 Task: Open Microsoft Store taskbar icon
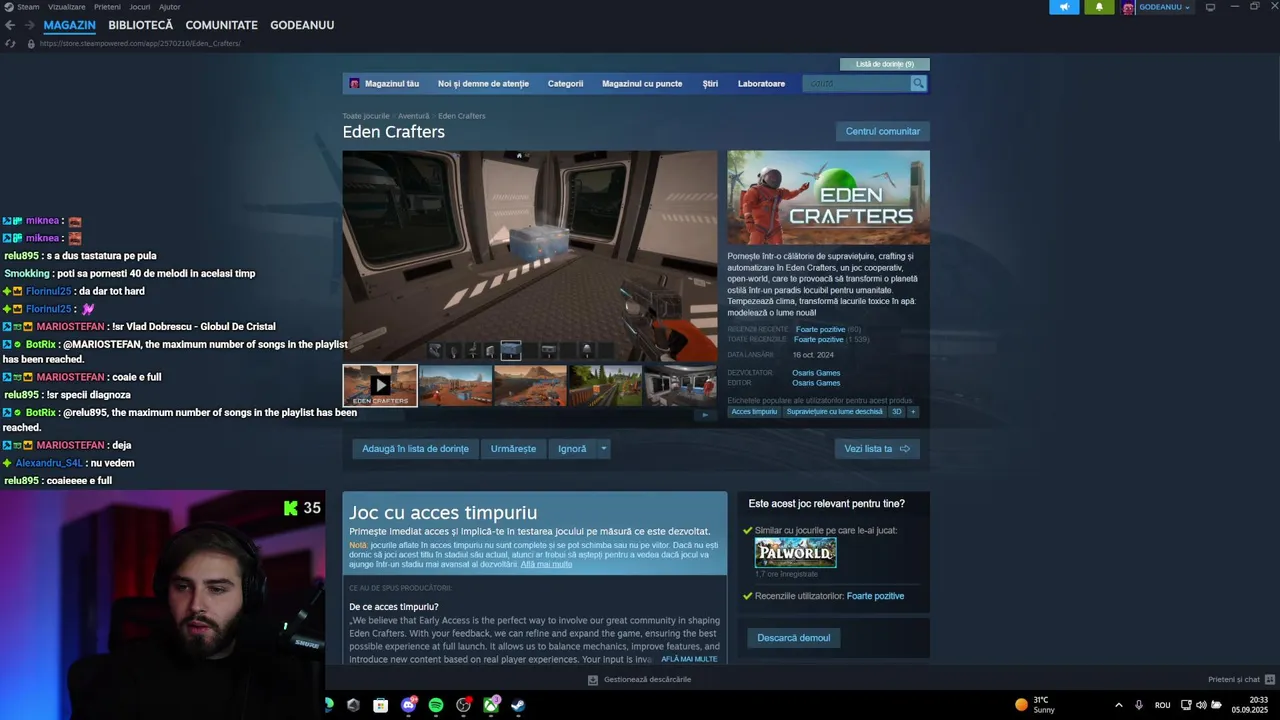click(x=380, y=705)
